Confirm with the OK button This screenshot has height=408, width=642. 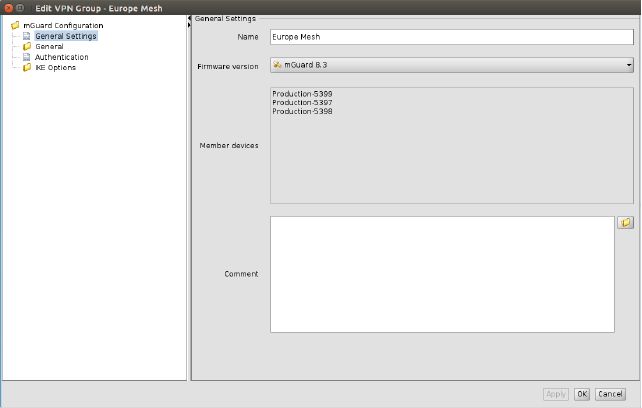[582, 394]
